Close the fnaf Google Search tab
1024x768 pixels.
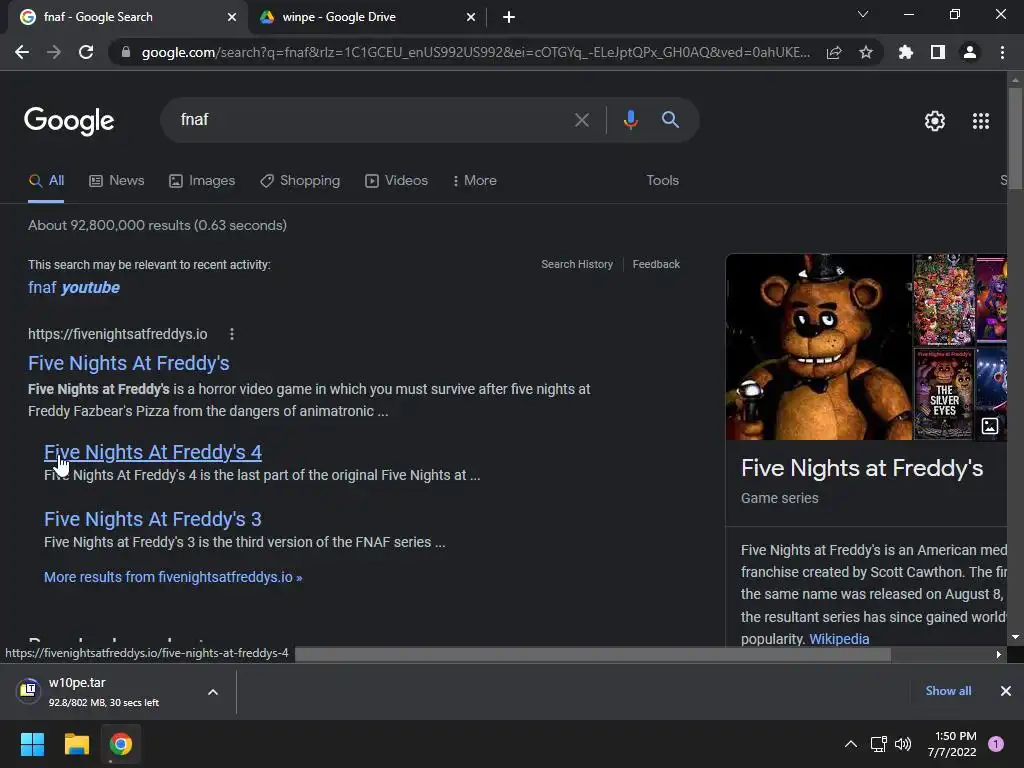232,17
